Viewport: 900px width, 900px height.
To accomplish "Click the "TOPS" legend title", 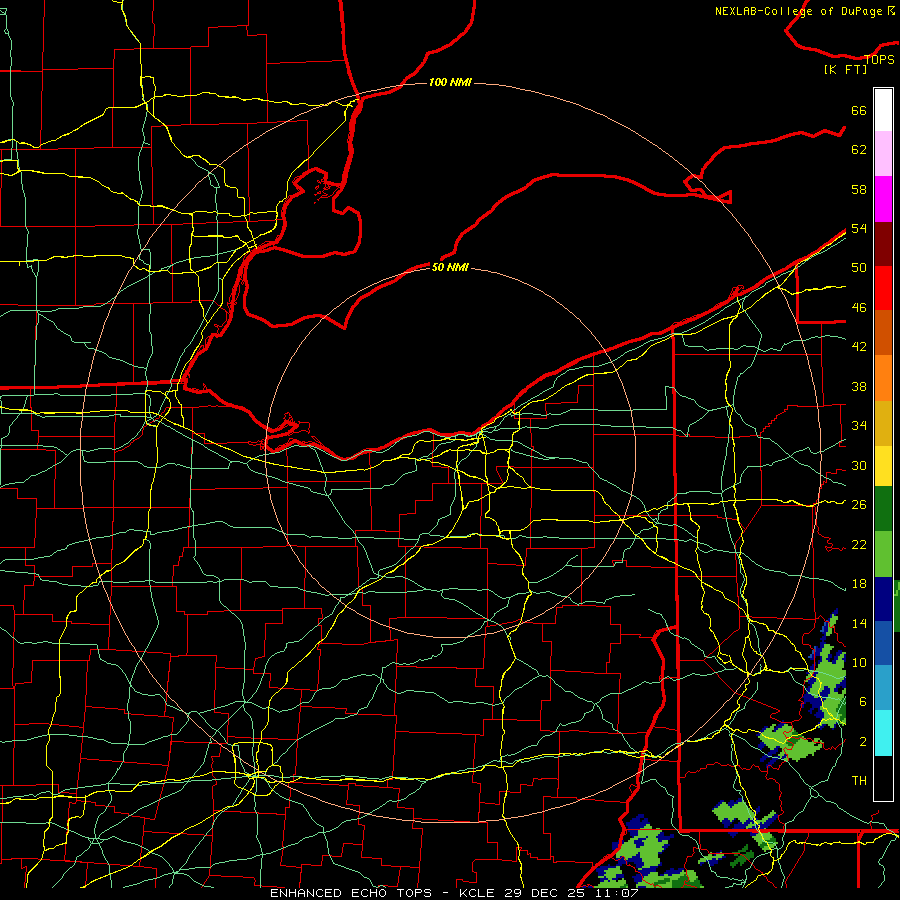I will coord(879,59).
